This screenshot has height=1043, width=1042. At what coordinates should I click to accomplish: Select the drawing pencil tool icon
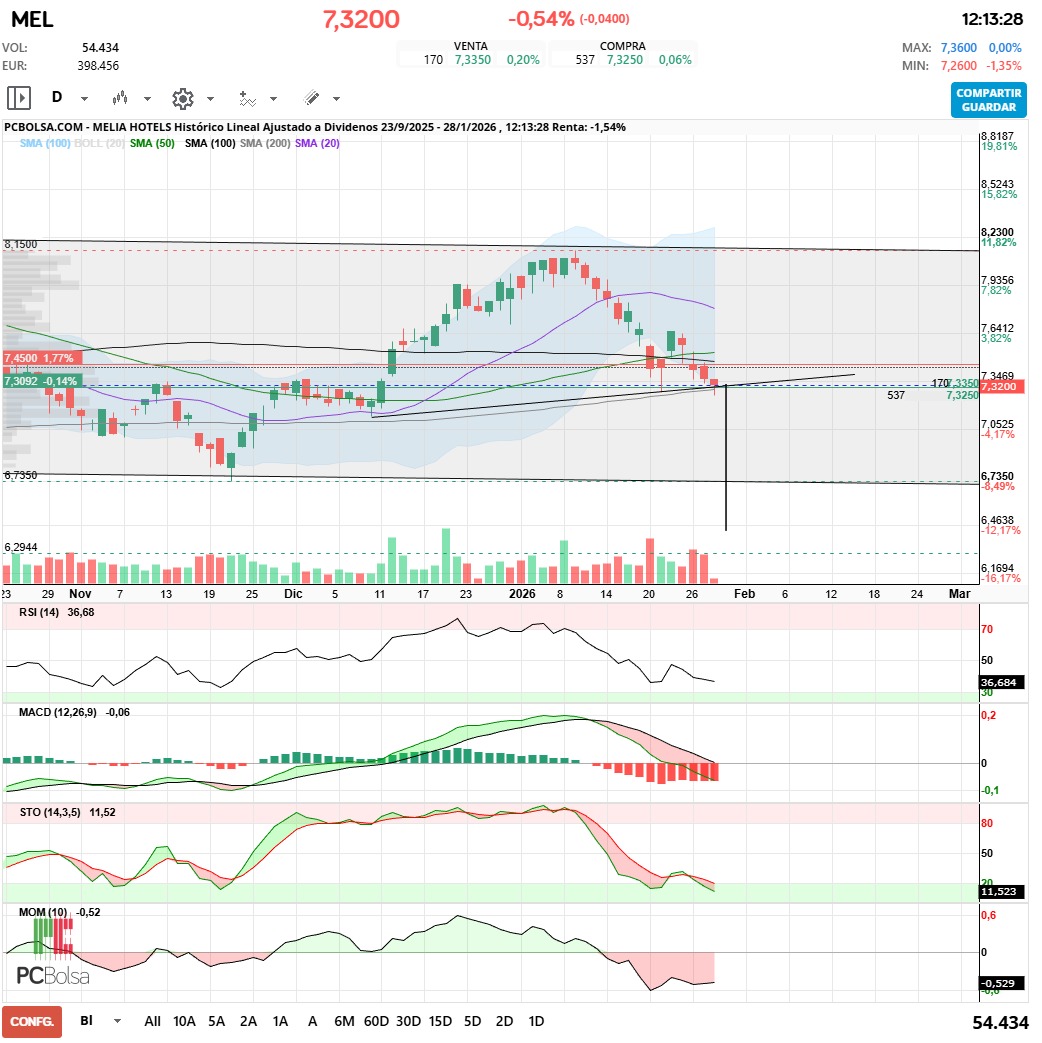310,98
